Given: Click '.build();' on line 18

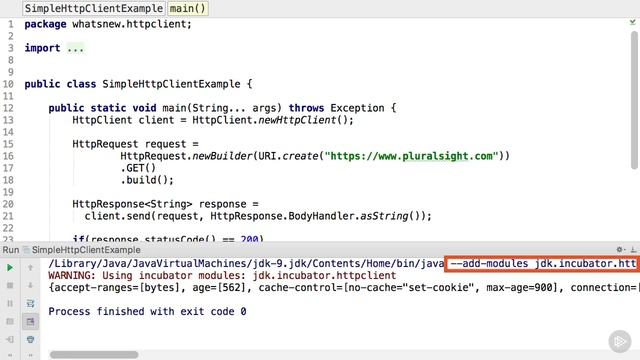Looking at the screenshot, I should click(x=147, y=180).
